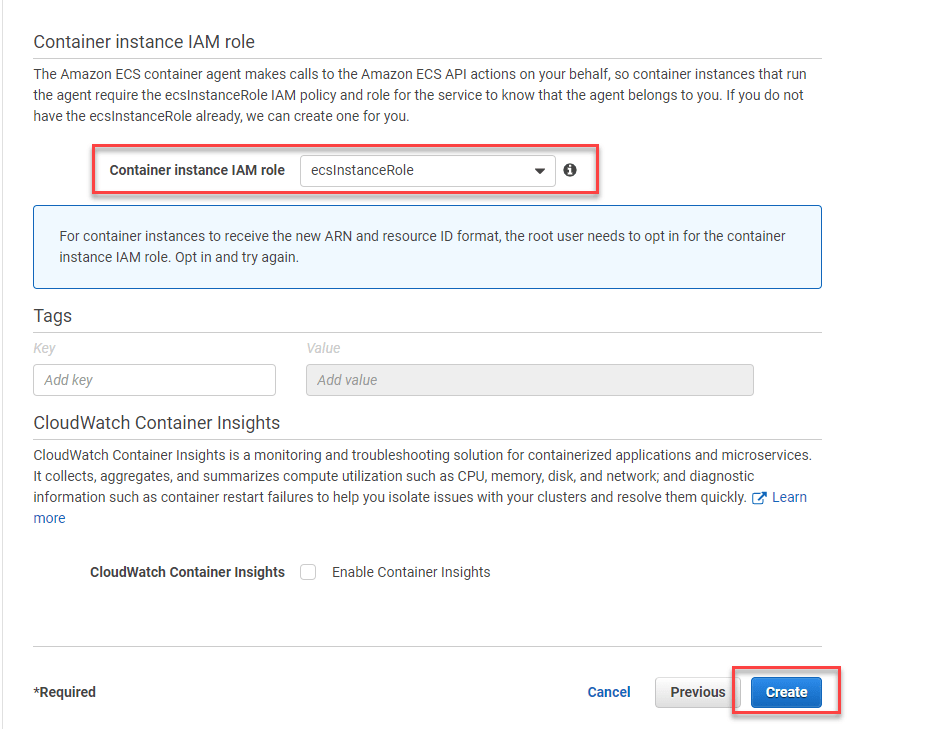Open the Container instance IAM role dropdown
The width and height of the screenshot is (949, 729).
(427, 171)
